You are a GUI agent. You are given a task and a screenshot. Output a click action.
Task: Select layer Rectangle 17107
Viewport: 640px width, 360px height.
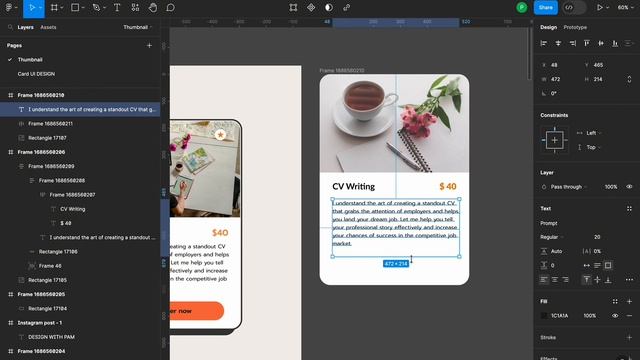pos(47,138)
